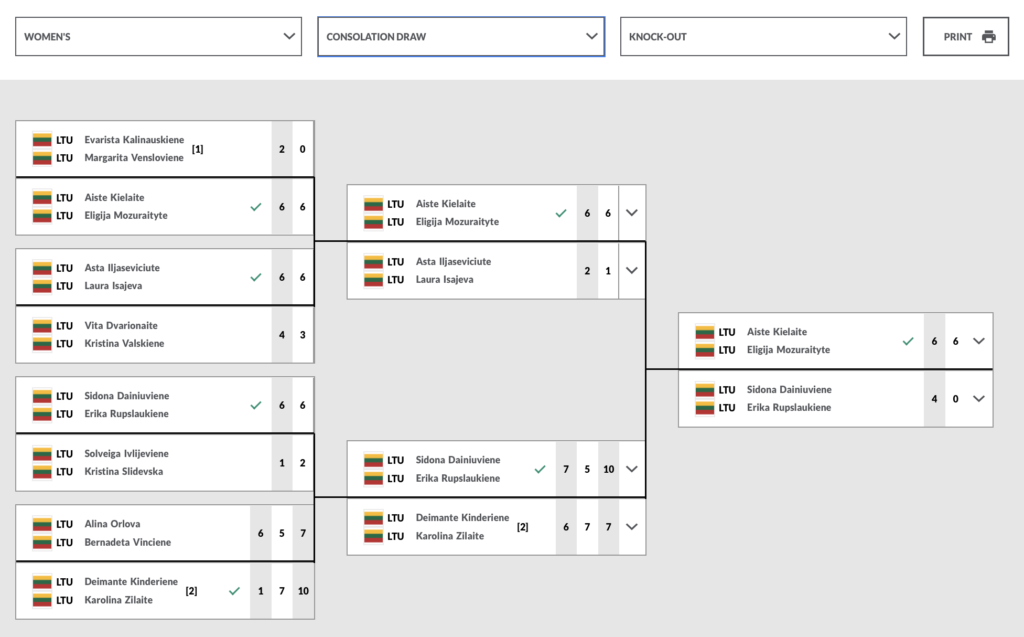Click Lithuania flag next to Evarista Kalinauskiene
The image size is (1024, 637).
[42, 140]
